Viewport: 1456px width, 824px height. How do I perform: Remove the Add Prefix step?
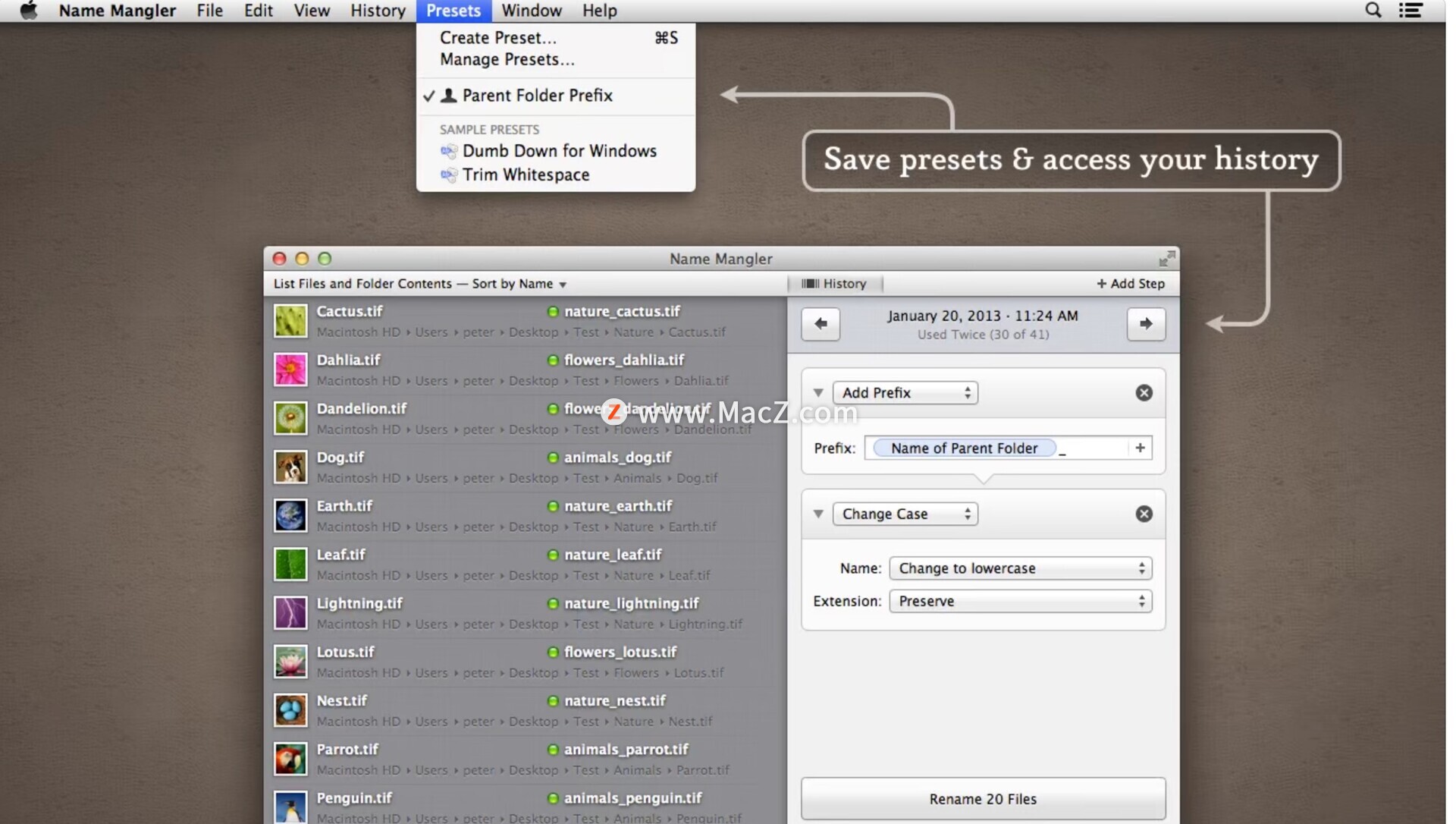click(x=1144, y=393)
